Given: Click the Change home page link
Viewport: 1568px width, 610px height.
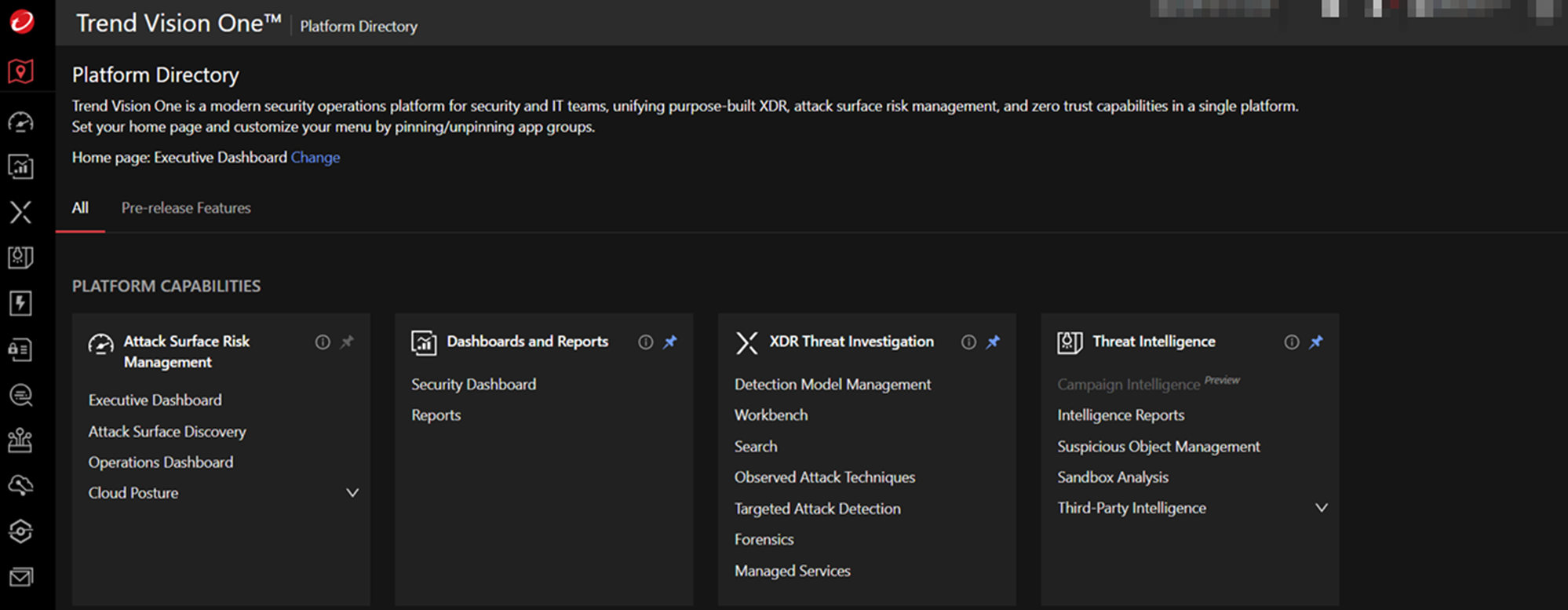Looking at the screenshot, I should pos(315,158).
